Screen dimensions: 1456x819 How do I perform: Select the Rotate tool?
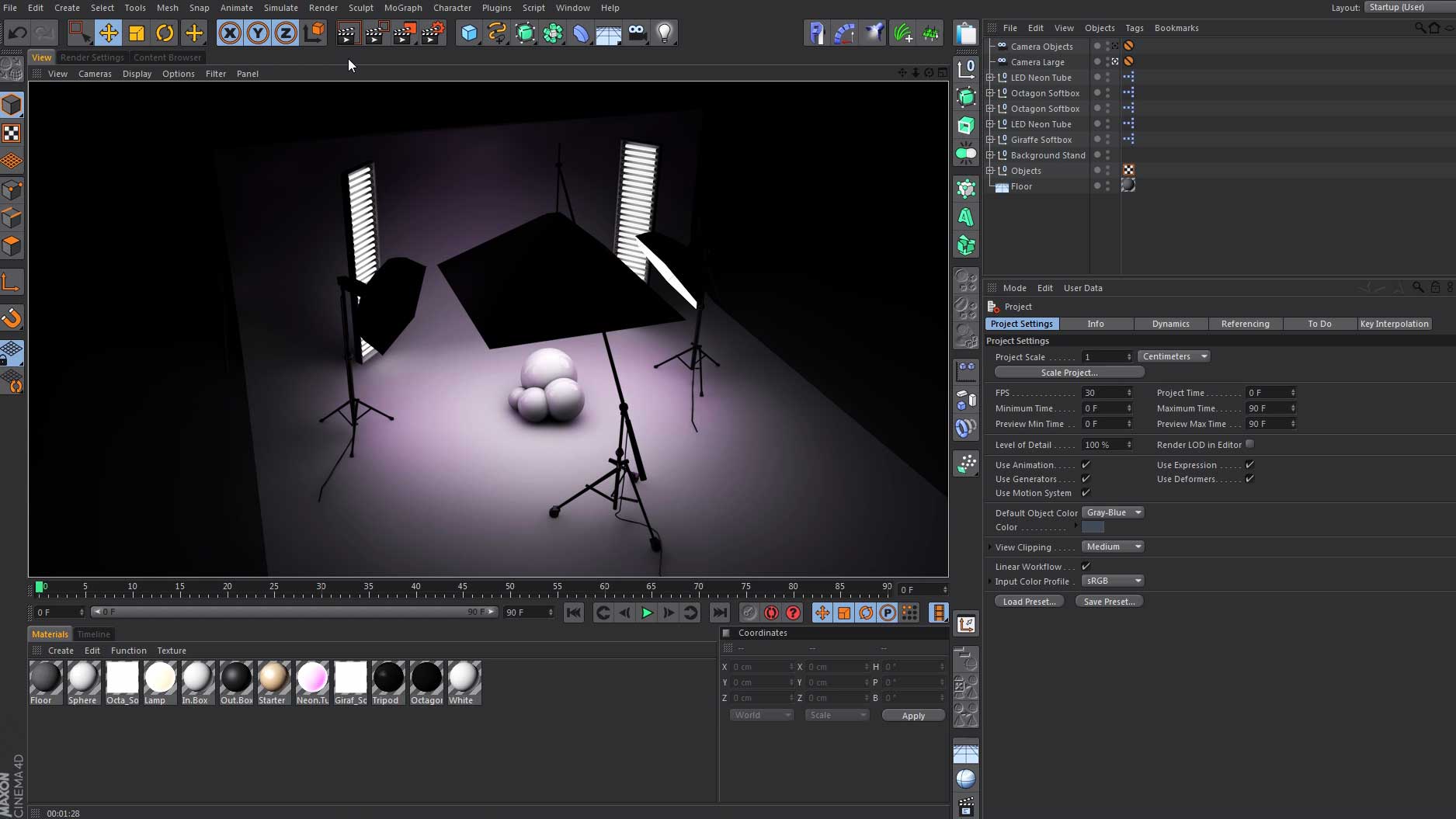[165, 33]
